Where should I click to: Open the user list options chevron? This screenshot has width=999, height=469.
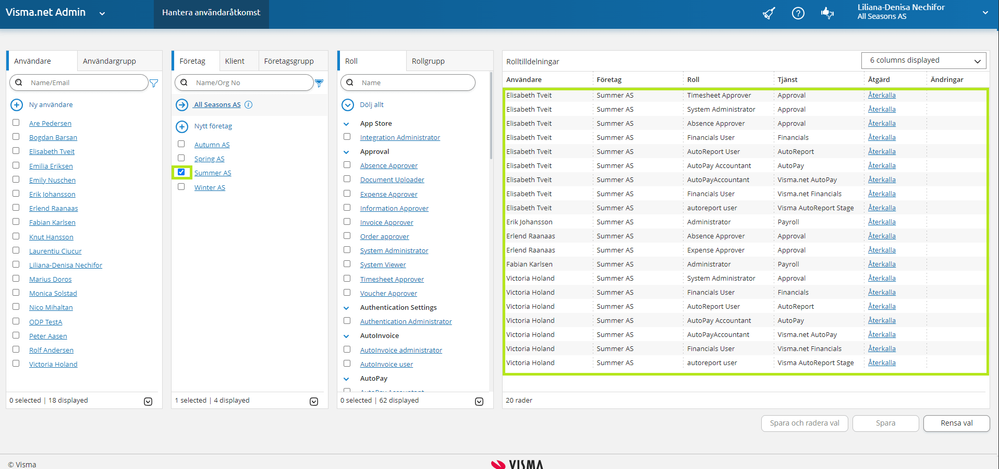point(148,401)
